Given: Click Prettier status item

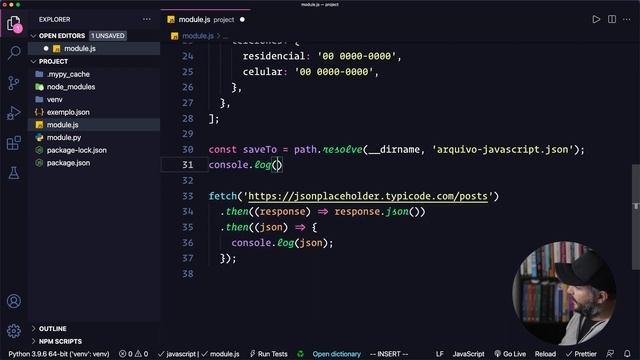Looking at the screenshot, I should click(x=581, y=354).
